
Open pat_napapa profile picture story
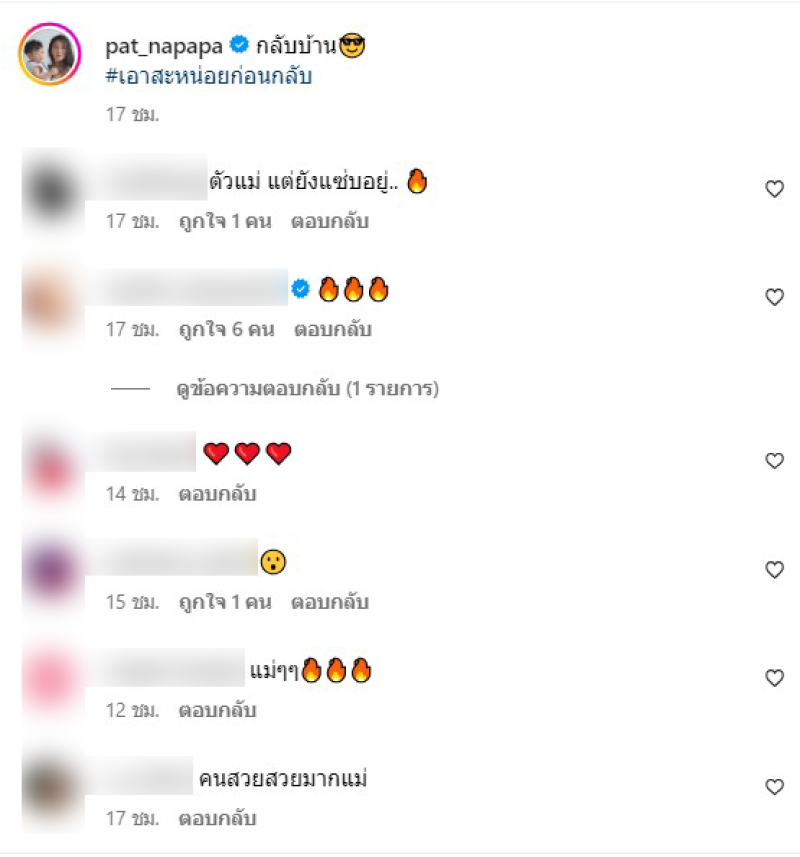click(50, 54)
